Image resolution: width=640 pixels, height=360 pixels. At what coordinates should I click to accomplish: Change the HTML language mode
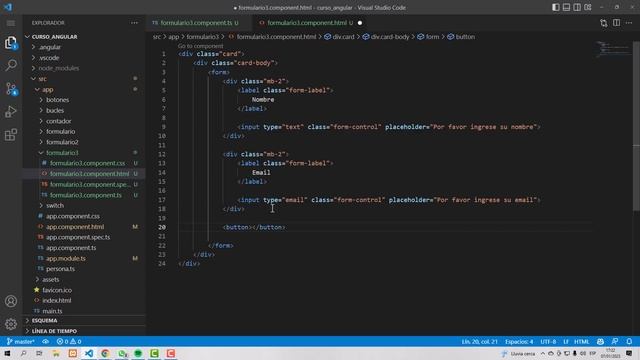[582, 342]
